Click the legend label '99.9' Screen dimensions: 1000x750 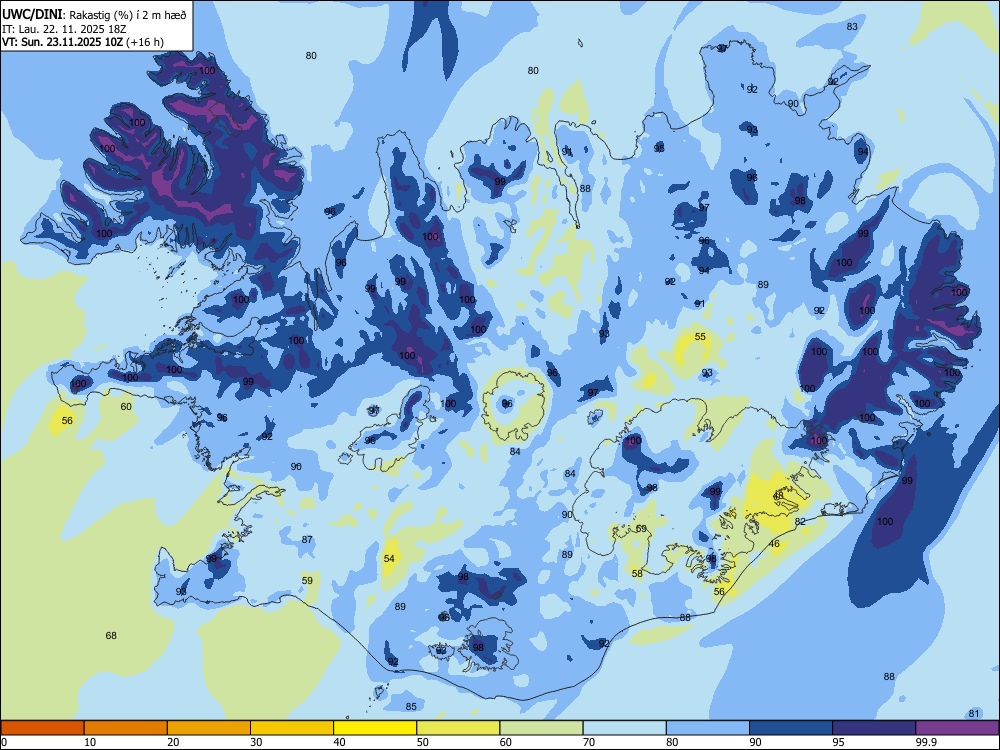pos(925,742)
